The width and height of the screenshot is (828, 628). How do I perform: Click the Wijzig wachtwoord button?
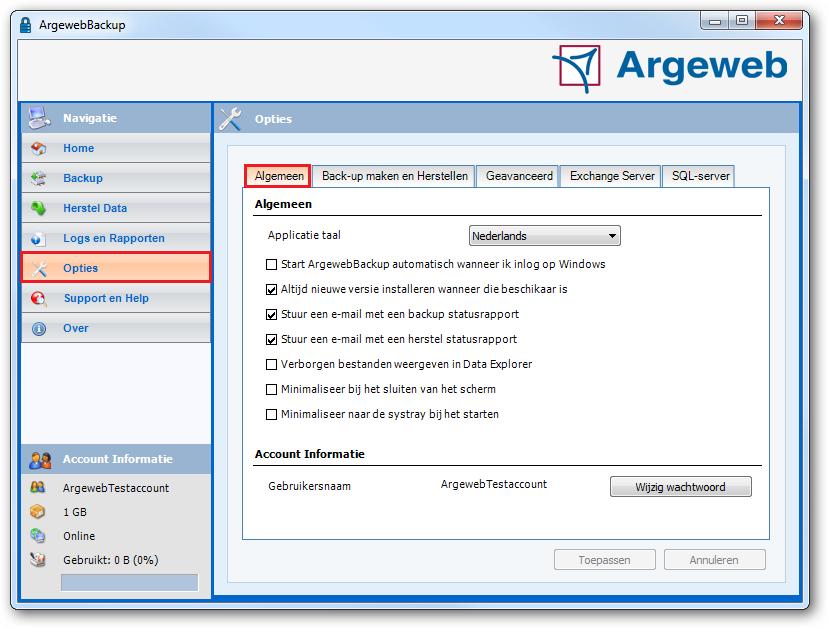(680, 487)
